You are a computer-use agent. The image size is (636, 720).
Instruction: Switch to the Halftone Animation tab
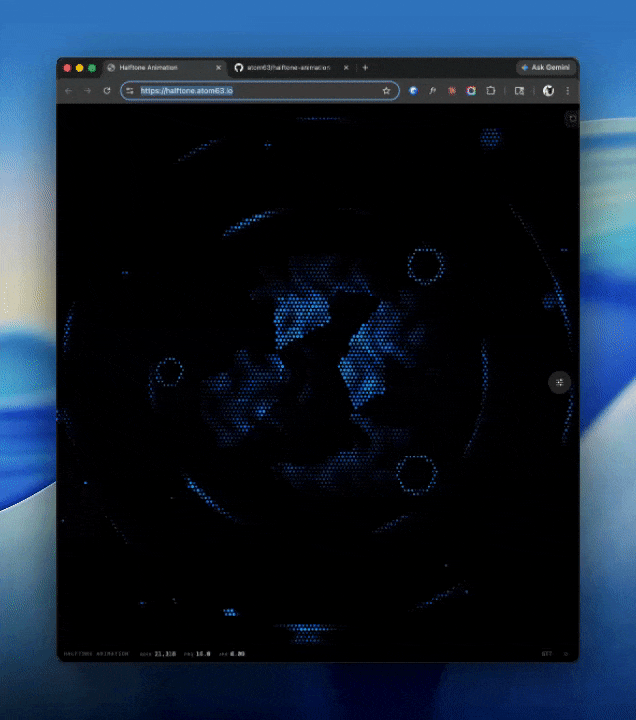tap(164, 68)
